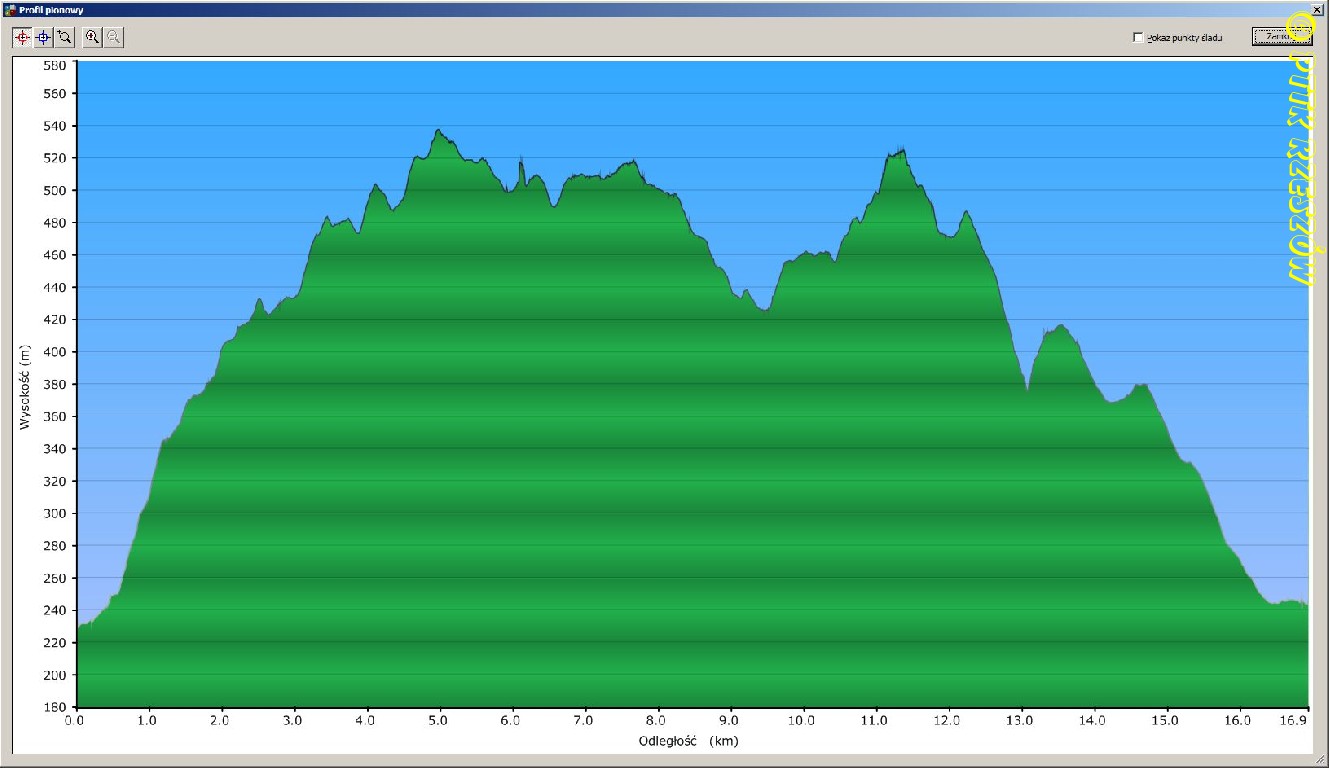Activate the zoom-to-selection magnifier tool
Image resolution: width=1329 pixels, height=768 pixels.
65,37
